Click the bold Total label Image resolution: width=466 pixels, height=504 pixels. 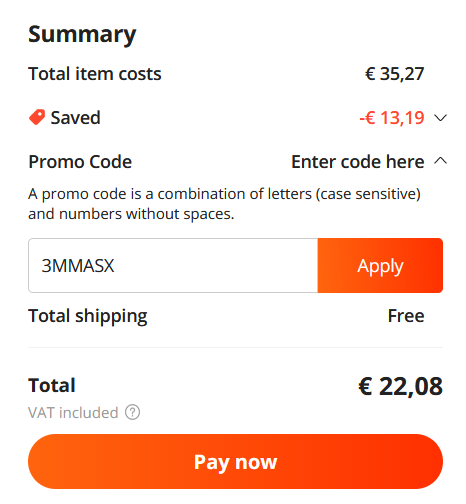(x=52, y=385)
